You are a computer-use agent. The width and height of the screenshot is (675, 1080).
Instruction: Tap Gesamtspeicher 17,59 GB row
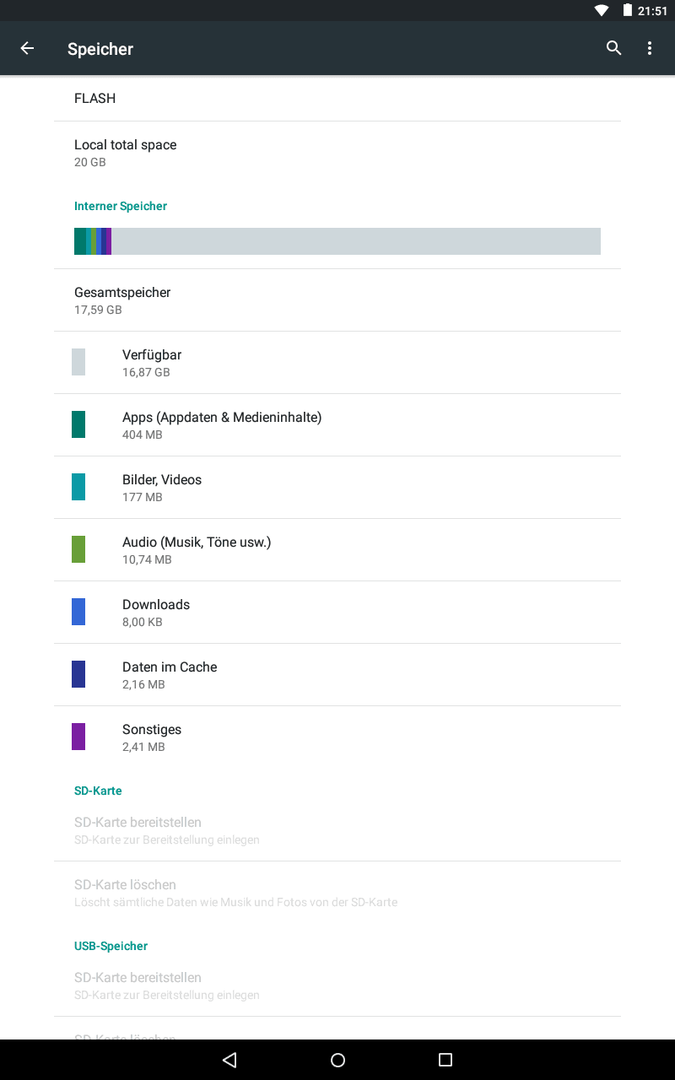[338, 300]
